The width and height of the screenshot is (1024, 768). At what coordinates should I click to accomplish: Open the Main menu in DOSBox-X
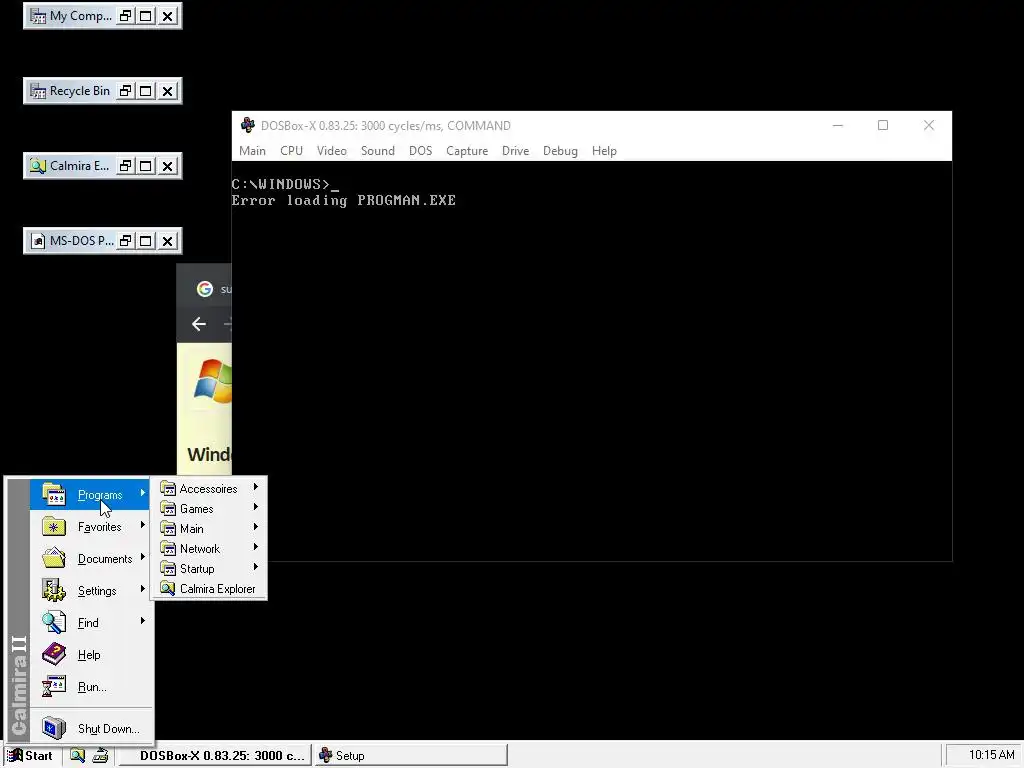point(252,151)
